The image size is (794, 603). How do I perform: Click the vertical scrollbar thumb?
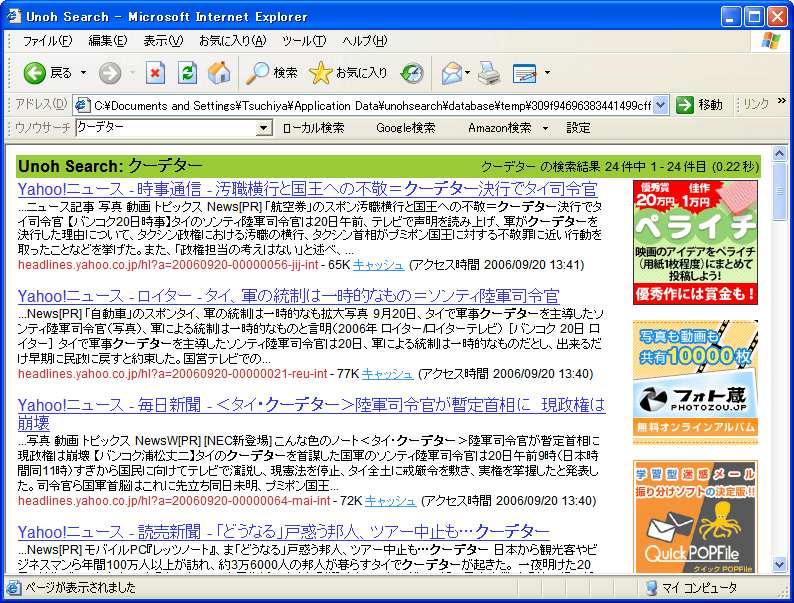click(x=779, y=191)
